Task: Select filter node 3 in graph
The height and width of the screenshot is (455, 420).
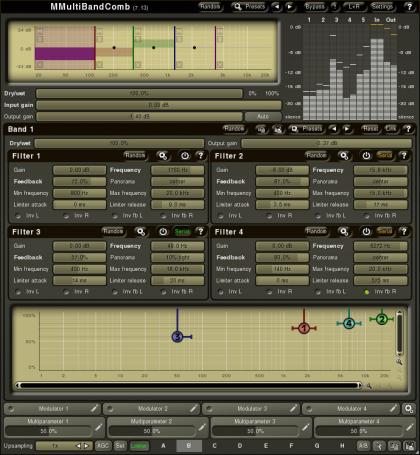Action: click(177, 337)
